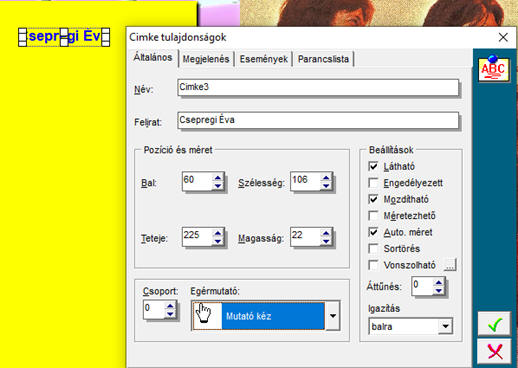518x368 pixels.
Task: Open the Vonszolható options ellipsis button
Action: [450, 265]
